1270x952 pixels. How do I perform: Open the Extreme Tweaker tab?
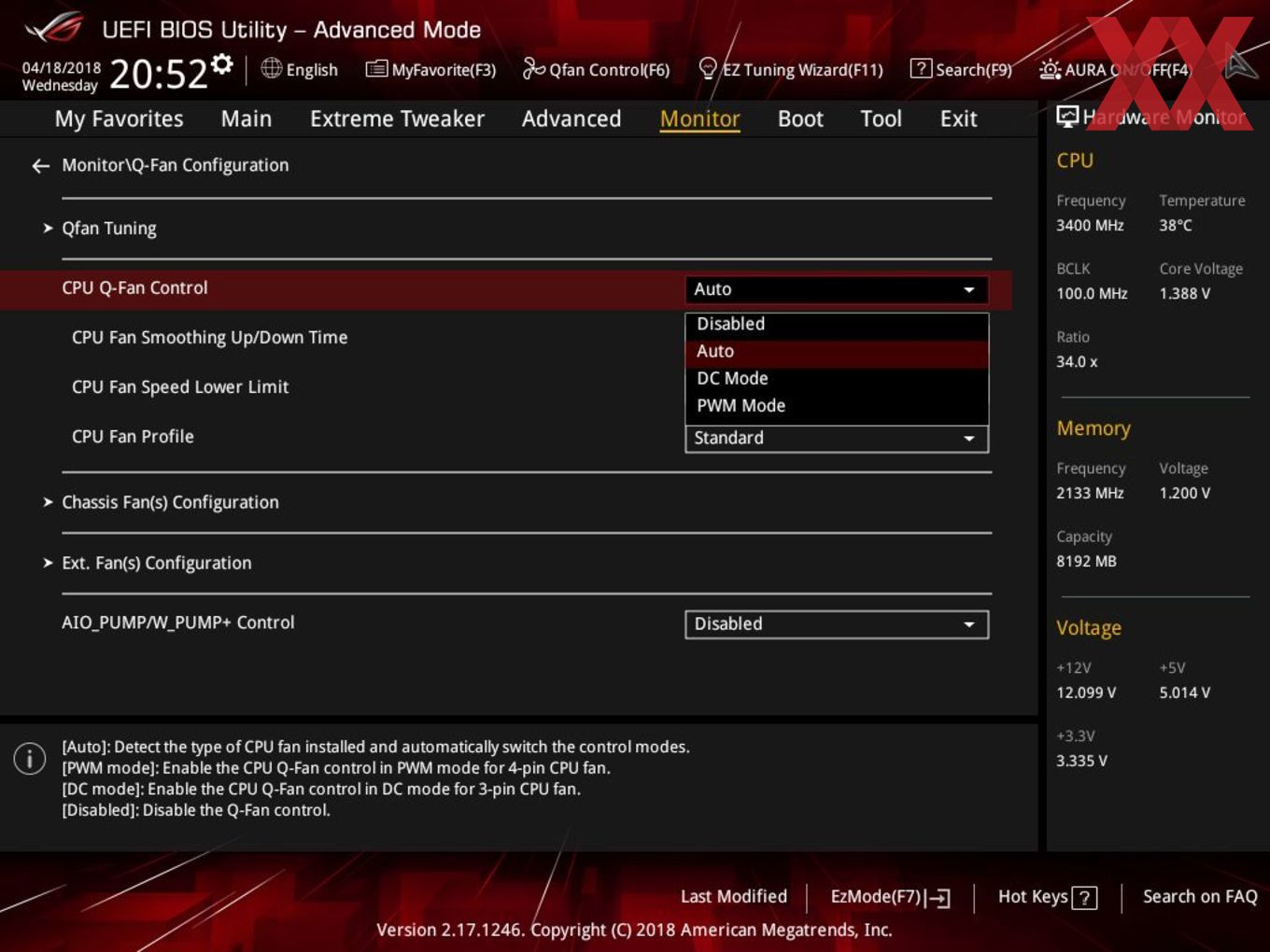tap(397, 119)
